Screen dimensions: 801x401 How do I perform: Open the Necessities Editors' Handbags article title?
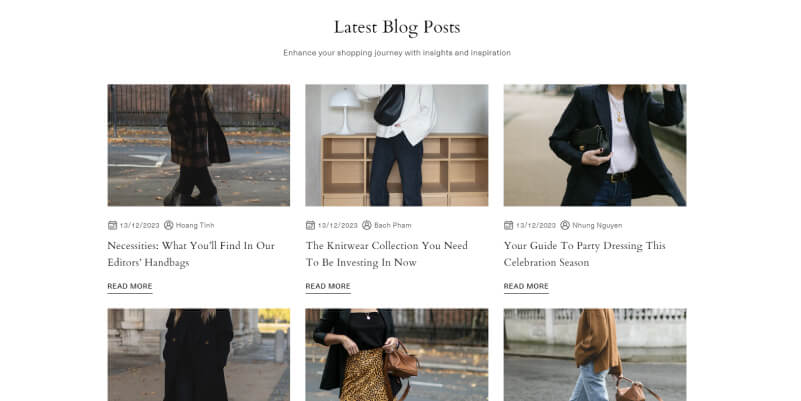click(x=191, y=254)
